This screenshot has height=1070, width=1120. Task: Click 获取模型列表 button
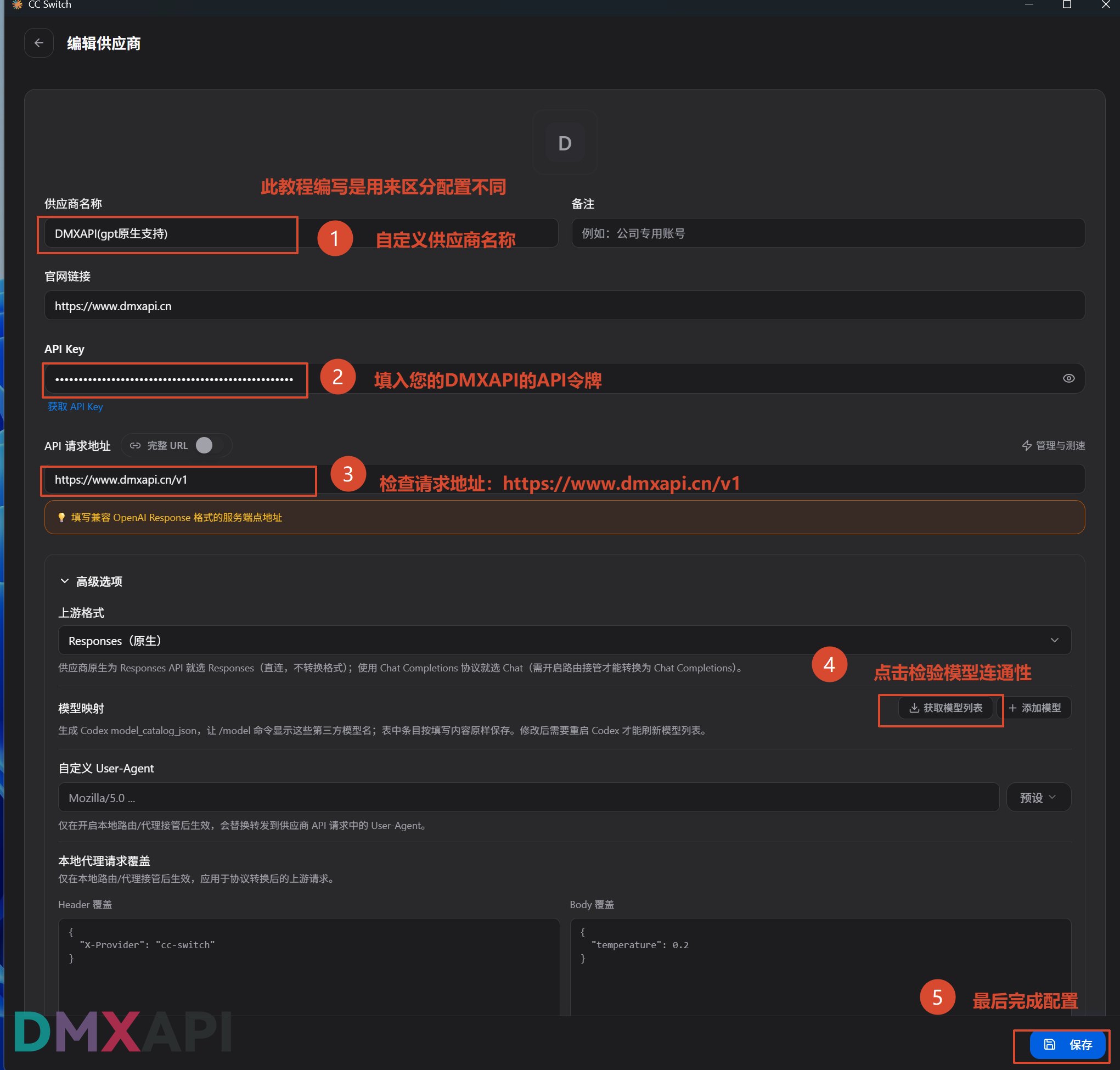[945, 708]
